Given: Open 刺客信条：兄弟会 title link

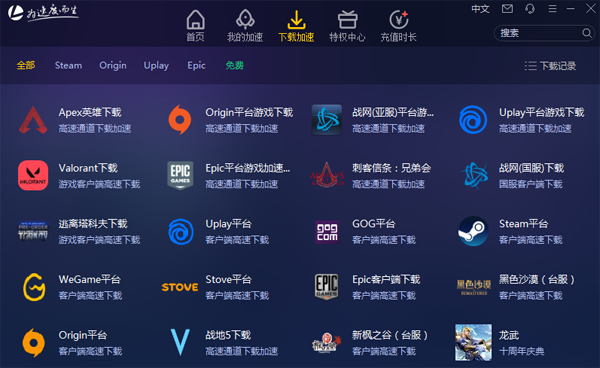Looking at the screenshot, I should [391, 168].
